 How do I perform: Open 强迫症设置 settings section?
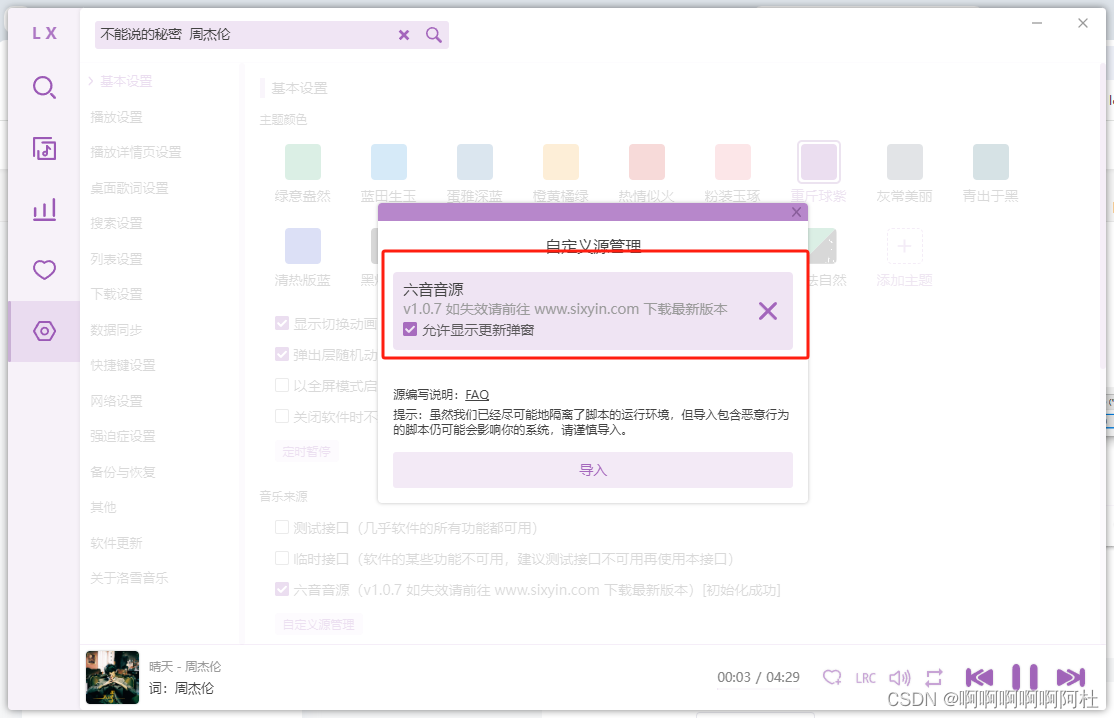[123, 436]
